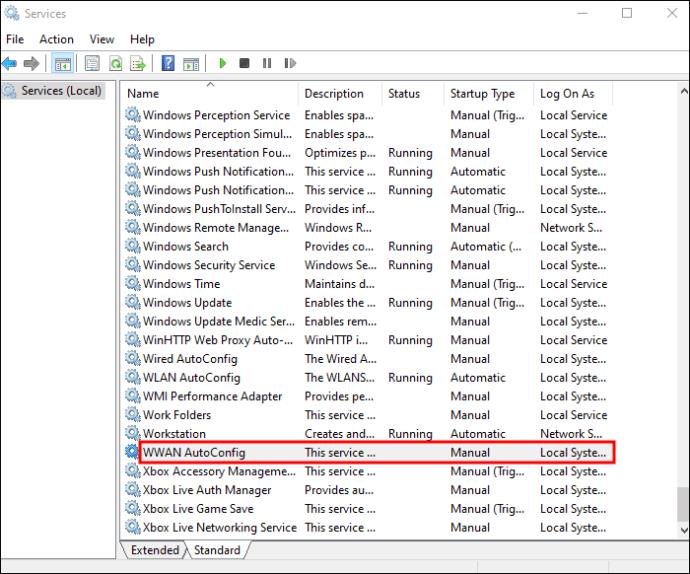Select the Windows Perception Simul... row name
690x574 pixels.
pos(217,134)
